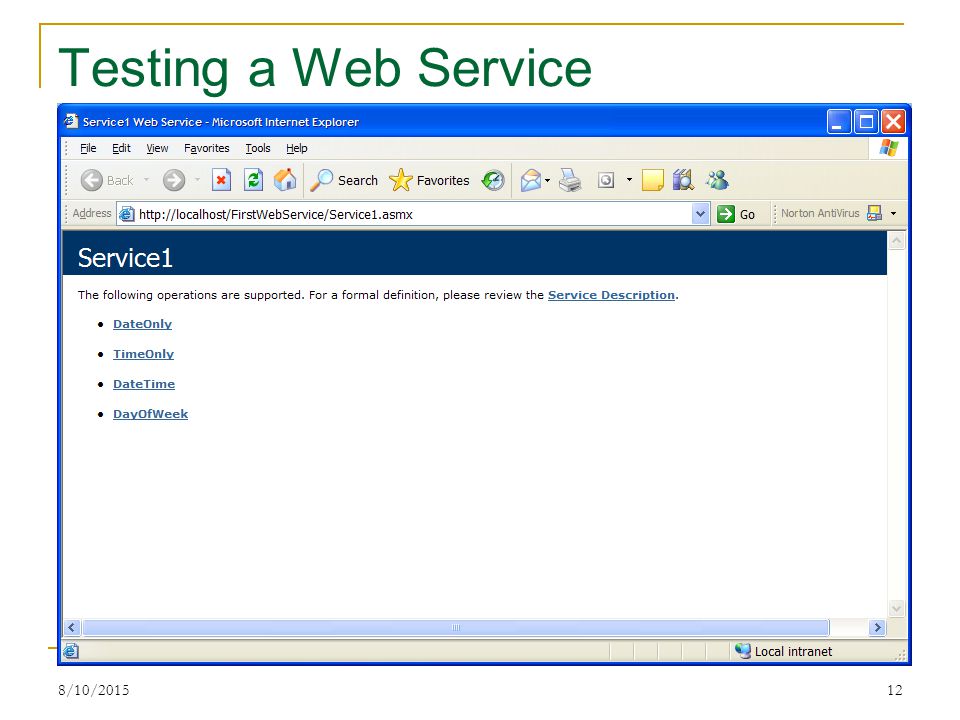Open the View menu
Image resolution: width=960 pixels, height=720 pixels.
157,148
